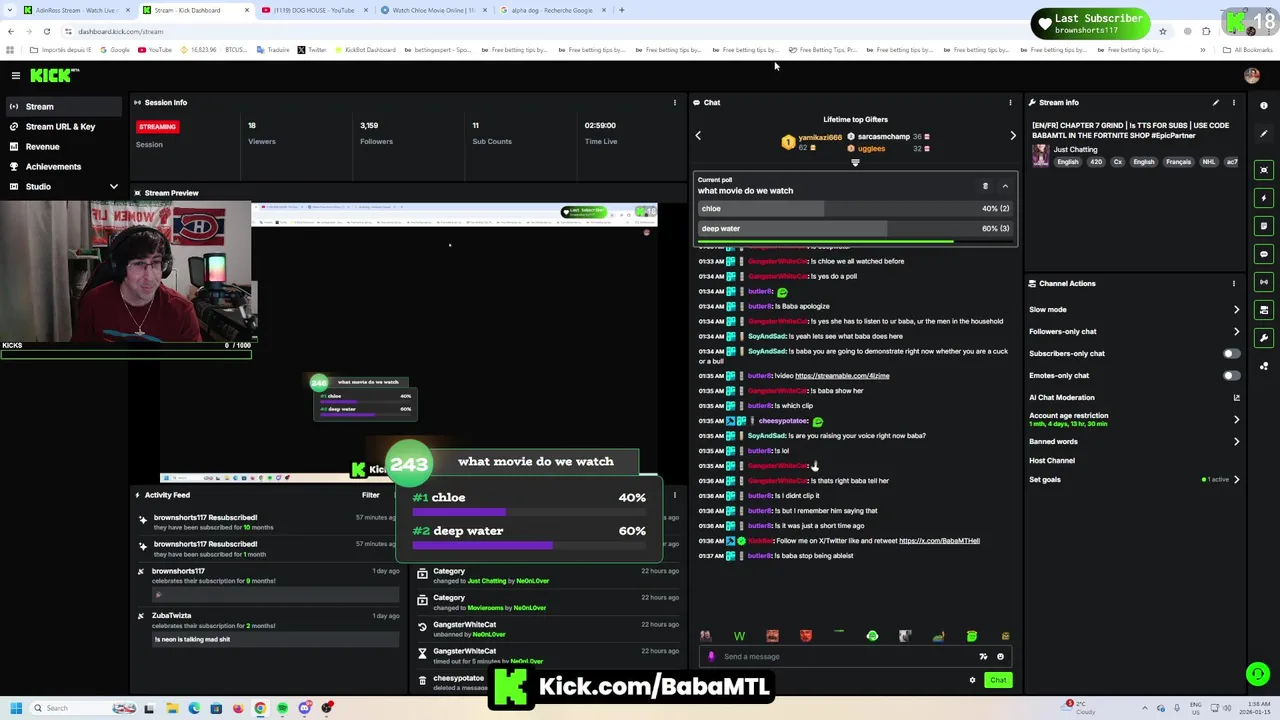Show next top gifters page
The height and width of the screenshot is (720, 1280).
click(x=1012, y=135)
